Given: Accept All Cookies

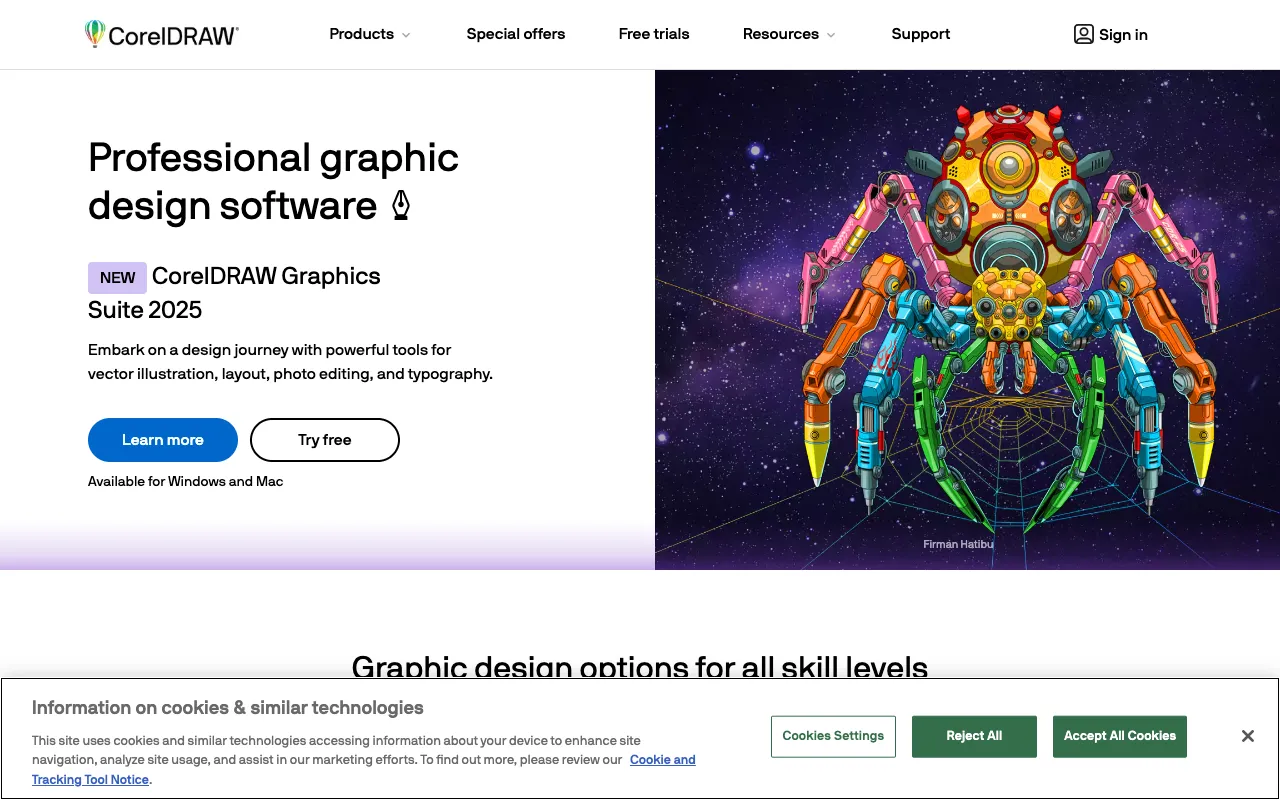Looking at the screenshot, I should click(x=1119, y=736).
